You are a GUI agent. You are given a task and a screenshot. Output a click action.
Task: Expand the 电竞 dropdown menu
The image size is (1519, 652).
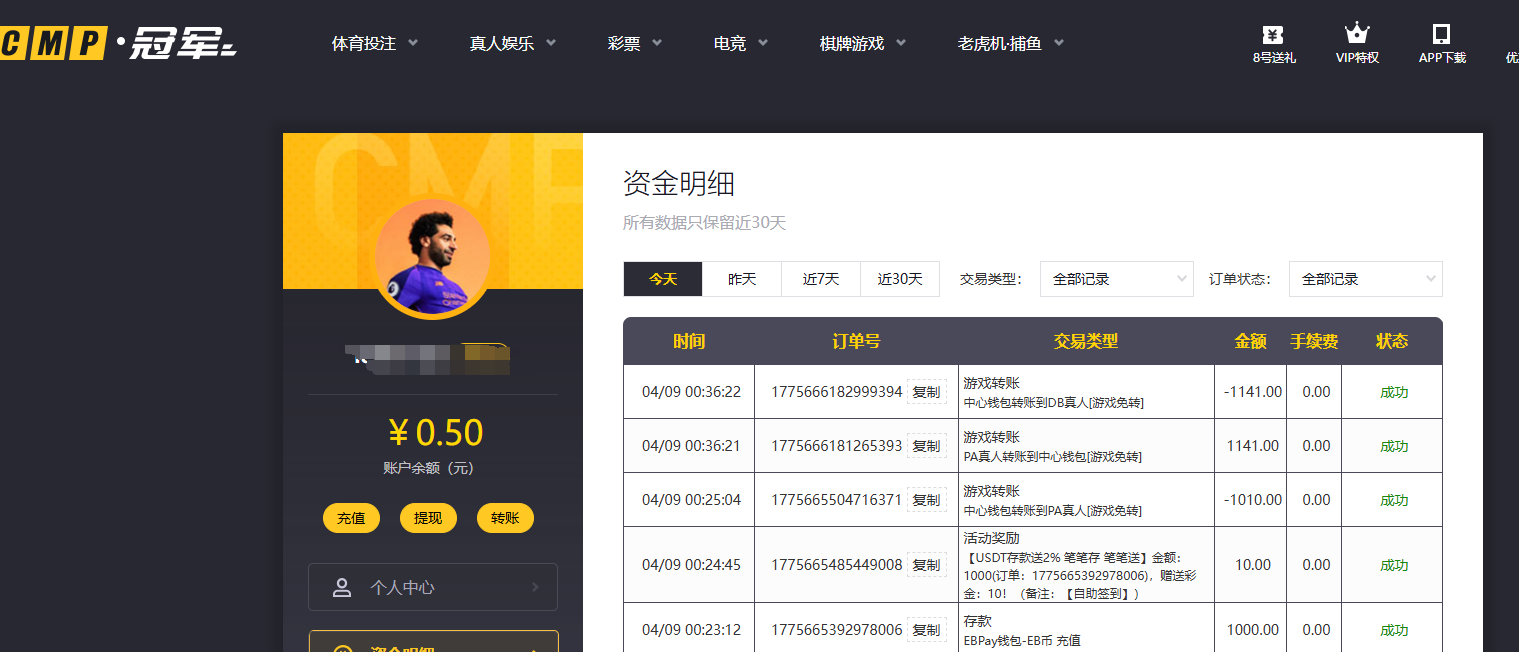tap(740, 44)
